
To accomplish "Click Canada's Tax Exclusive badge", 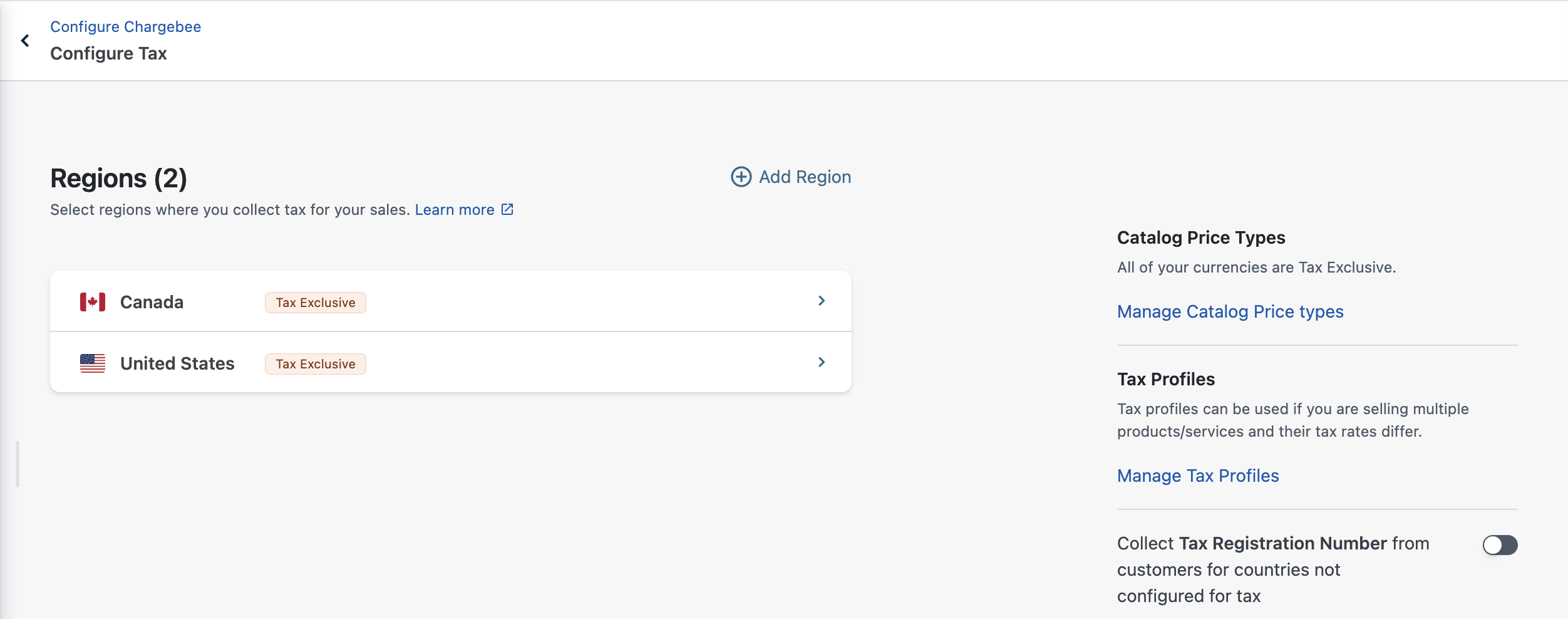I will pyautogui.click(x=316, y=303).
